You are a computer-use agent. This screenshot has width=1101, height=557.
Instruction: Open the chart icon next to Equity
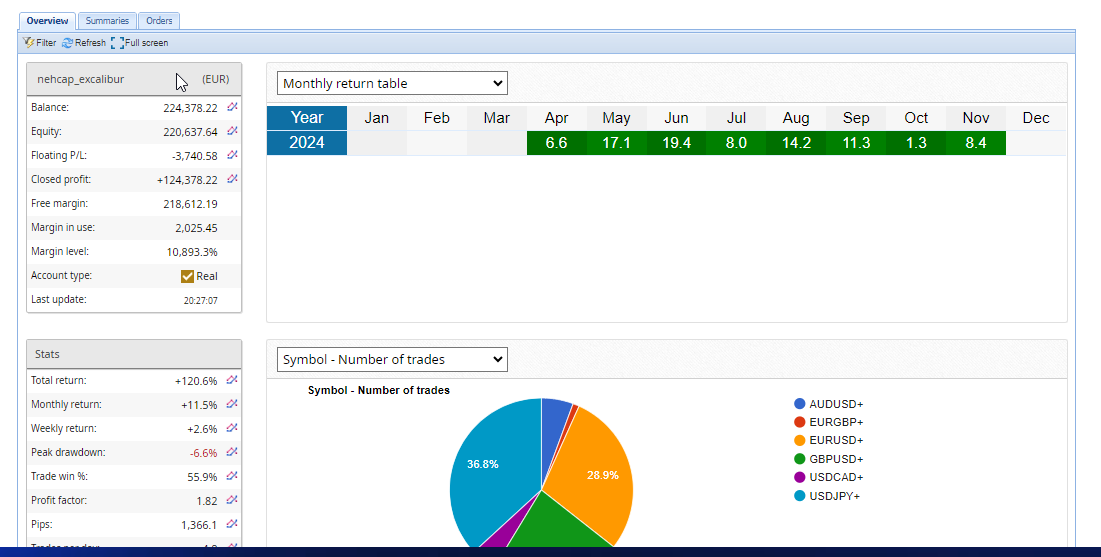[232, 131]
